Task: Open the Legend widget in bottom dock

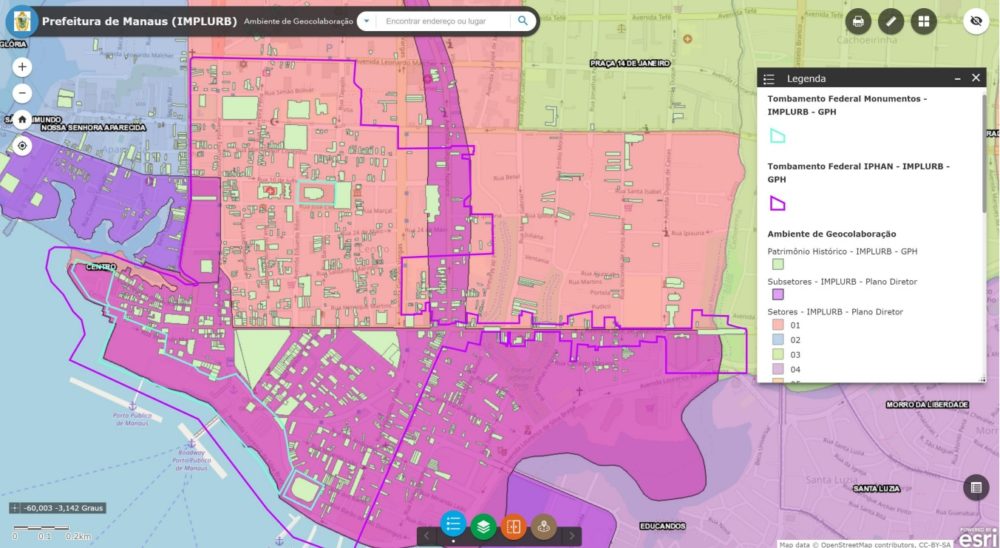Action: point(453,524)
